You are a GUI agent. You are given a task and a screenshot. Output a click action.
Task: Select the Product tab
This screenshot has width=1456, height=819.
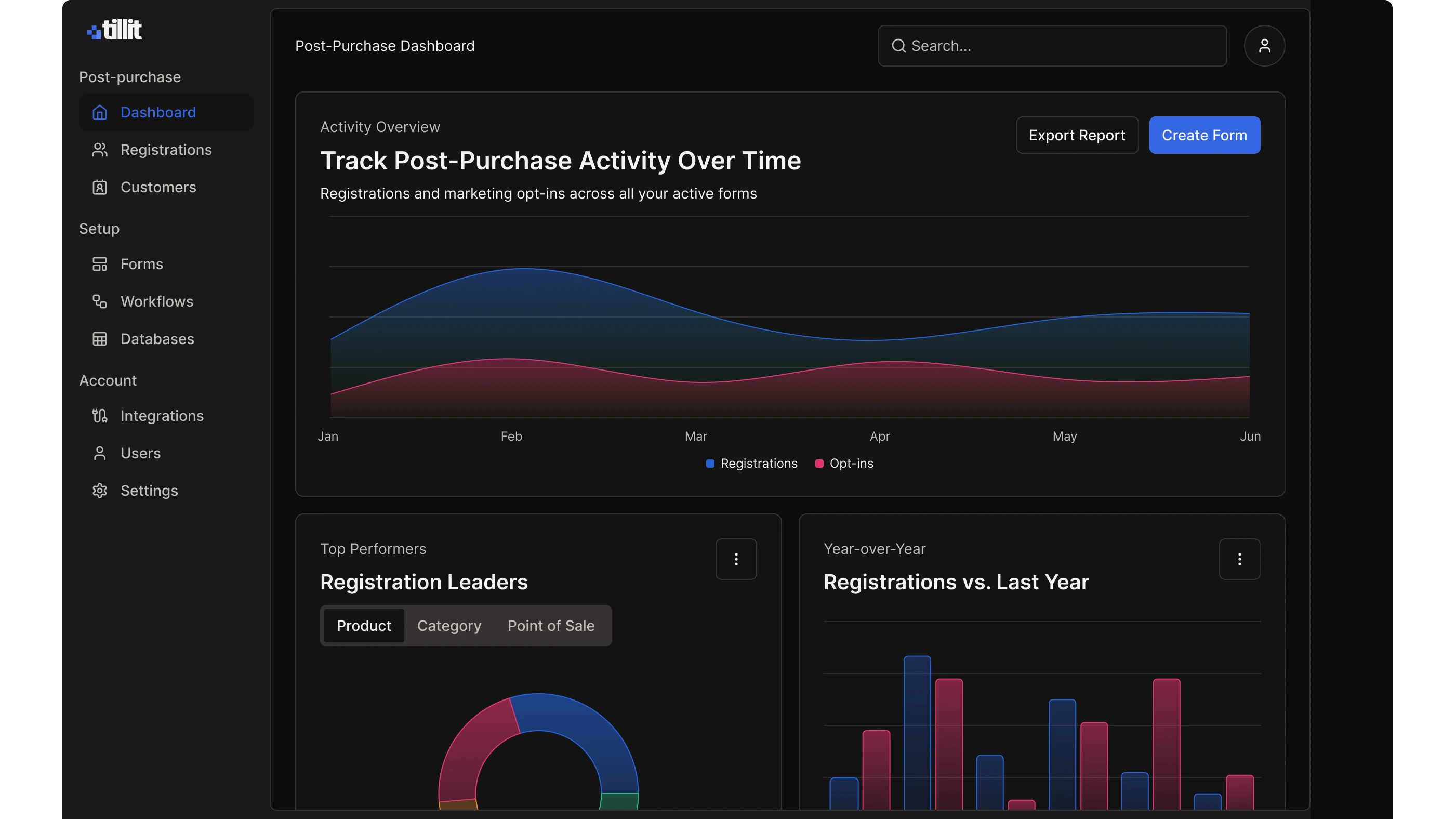pos(363,626)
